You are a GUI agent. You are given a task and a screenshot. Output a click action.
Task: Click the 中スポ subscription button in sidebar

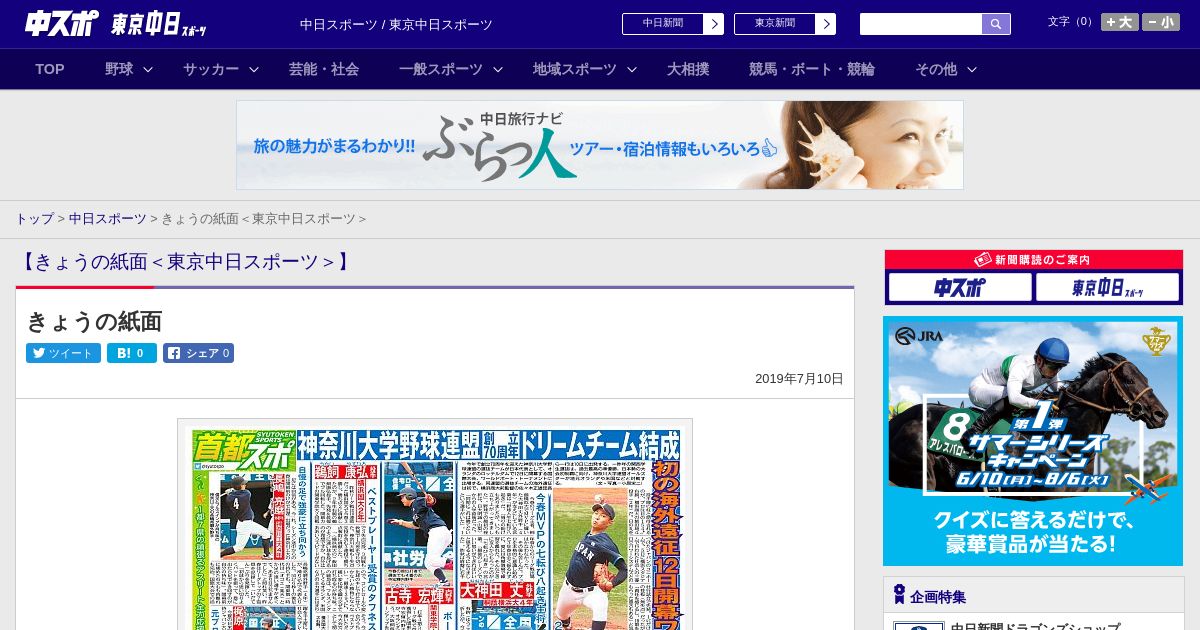960,288
